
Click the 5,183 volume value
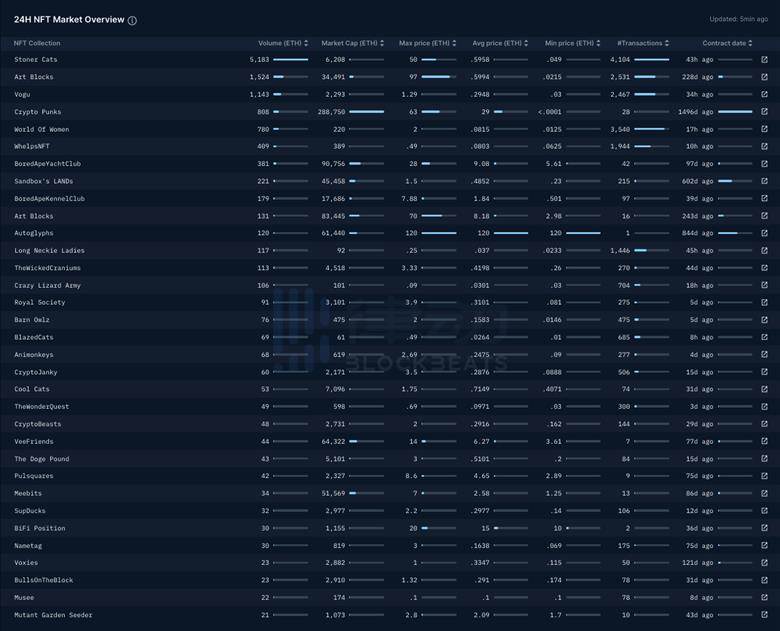(259, 60)
